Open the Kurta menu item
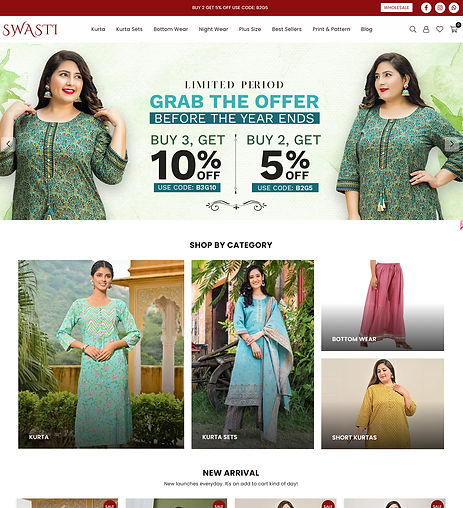This screenshot has height=508, width=463. coord(98,29)
